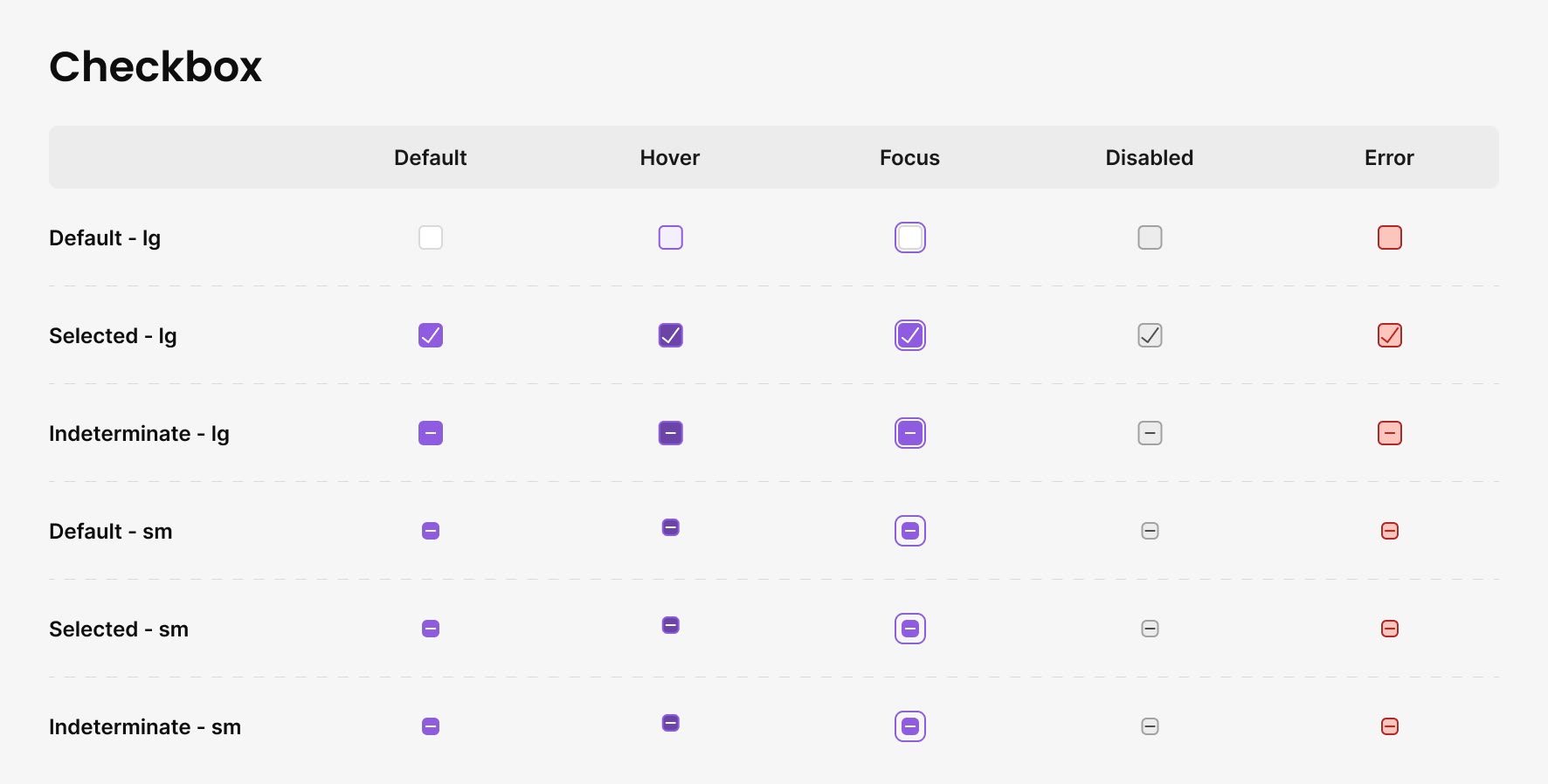1548x784 pixels.
Task: Click the Default column header
Action: (431, 158)
